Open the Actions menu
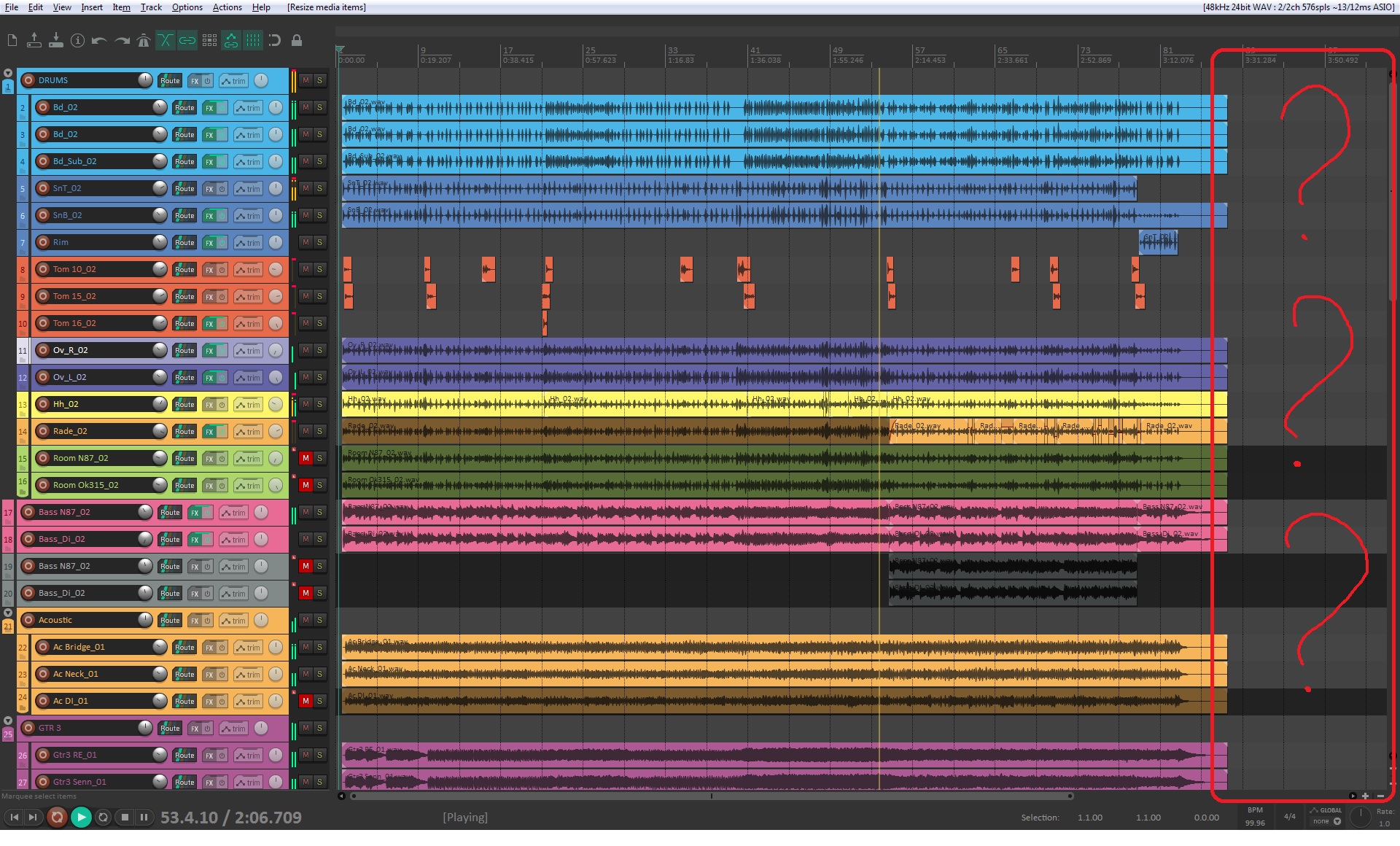The height and width of the screenshot is (846, 1400). pos(227,7)
